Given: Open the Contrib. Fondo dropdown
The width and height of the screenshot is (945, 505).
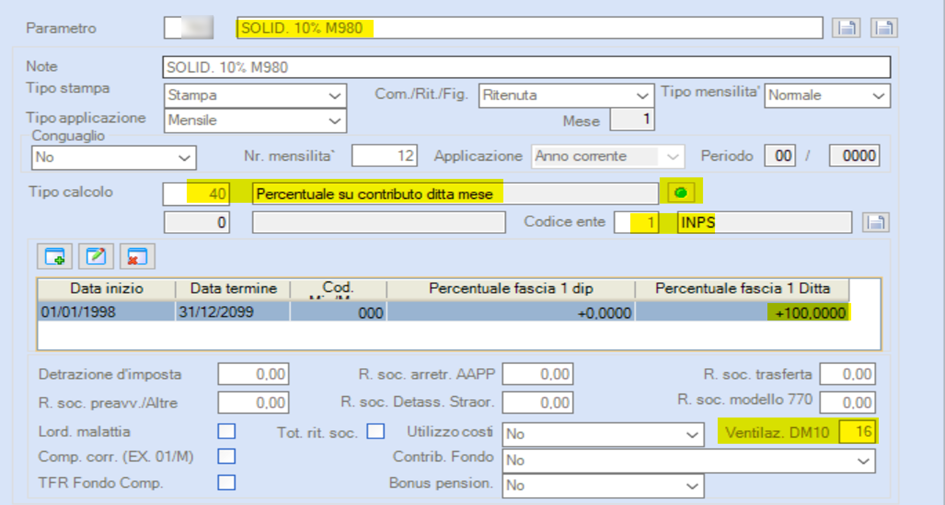Looking at the screenshot, I should pyautogui.click(x=688, y=460).
